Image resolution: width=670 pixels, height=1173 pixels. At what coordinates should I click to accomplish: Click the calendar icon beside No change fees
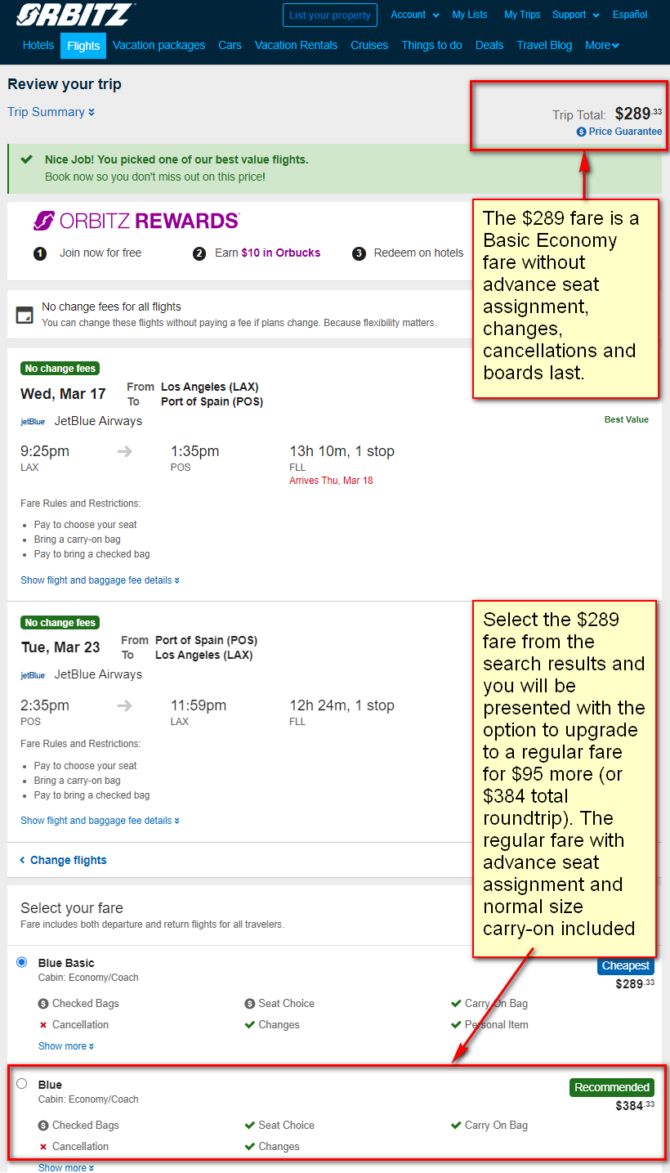coord(25,314)
